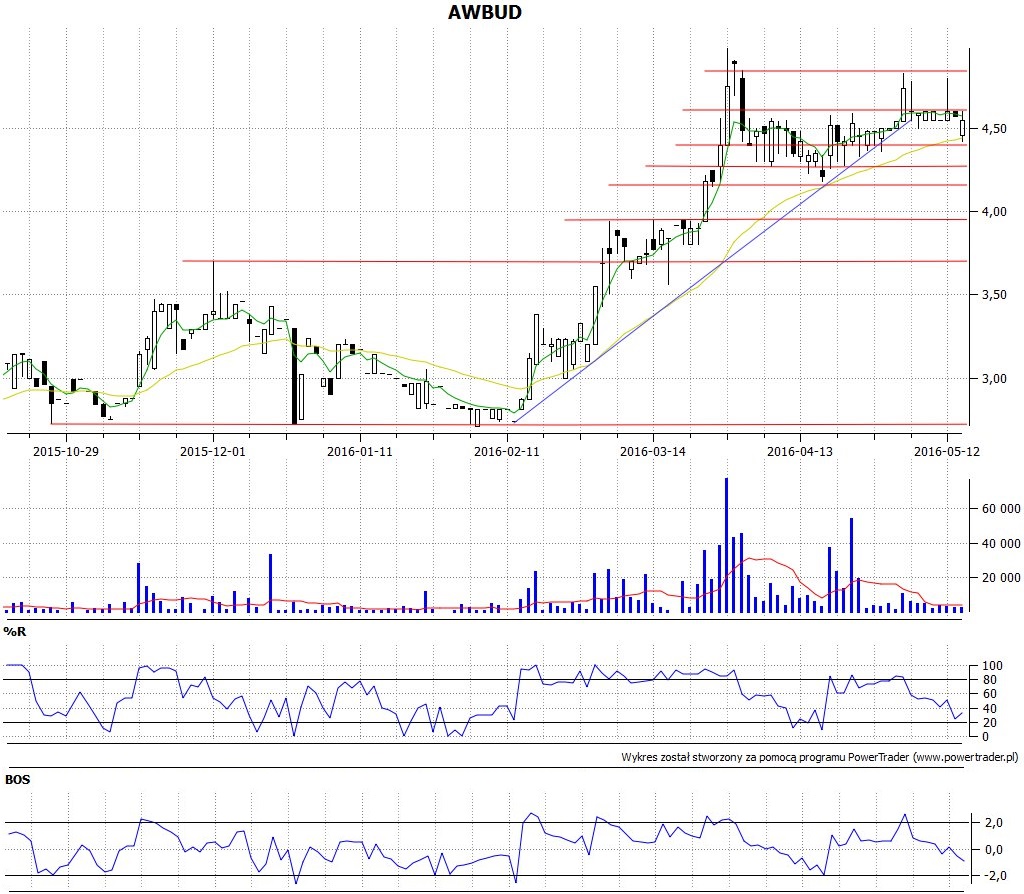Click the PowerTrader credit text
Image resolution: width=1024 pixels, height=894 pixels.
click(x=820, y=757)
